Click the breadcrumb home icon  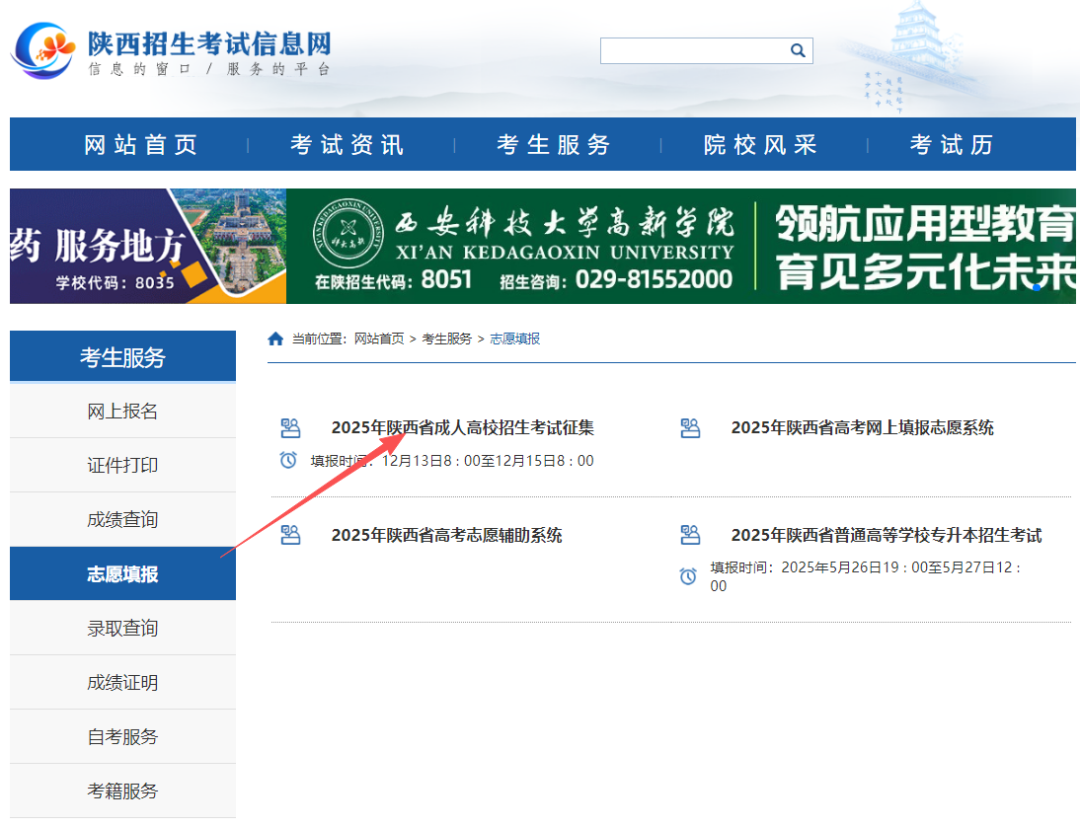click(276, 339)
